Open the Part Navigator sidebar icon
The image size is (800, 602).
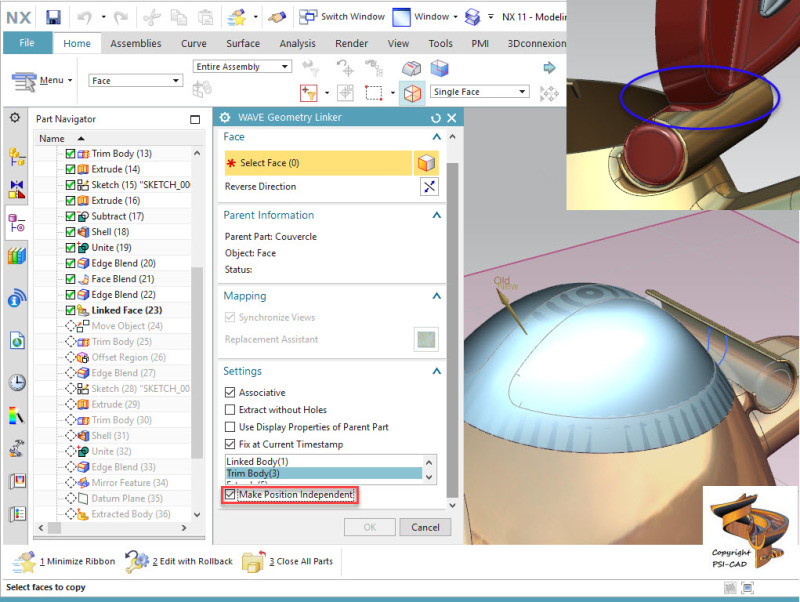click(x=16, y=223)
